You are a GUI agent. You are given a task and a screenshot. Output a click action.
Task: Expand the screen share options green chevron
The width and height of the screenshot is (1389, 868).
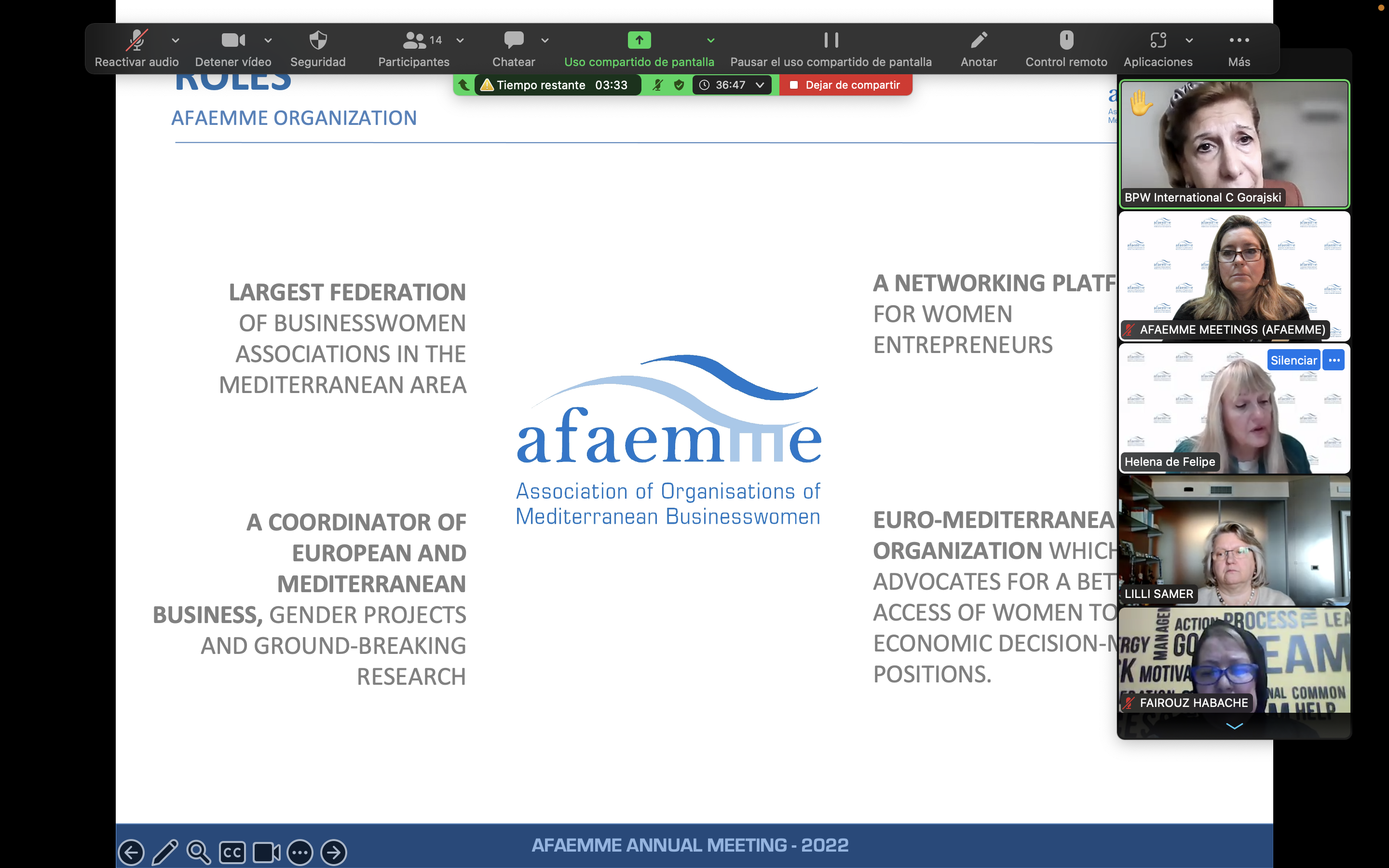(x=710, y=40)
